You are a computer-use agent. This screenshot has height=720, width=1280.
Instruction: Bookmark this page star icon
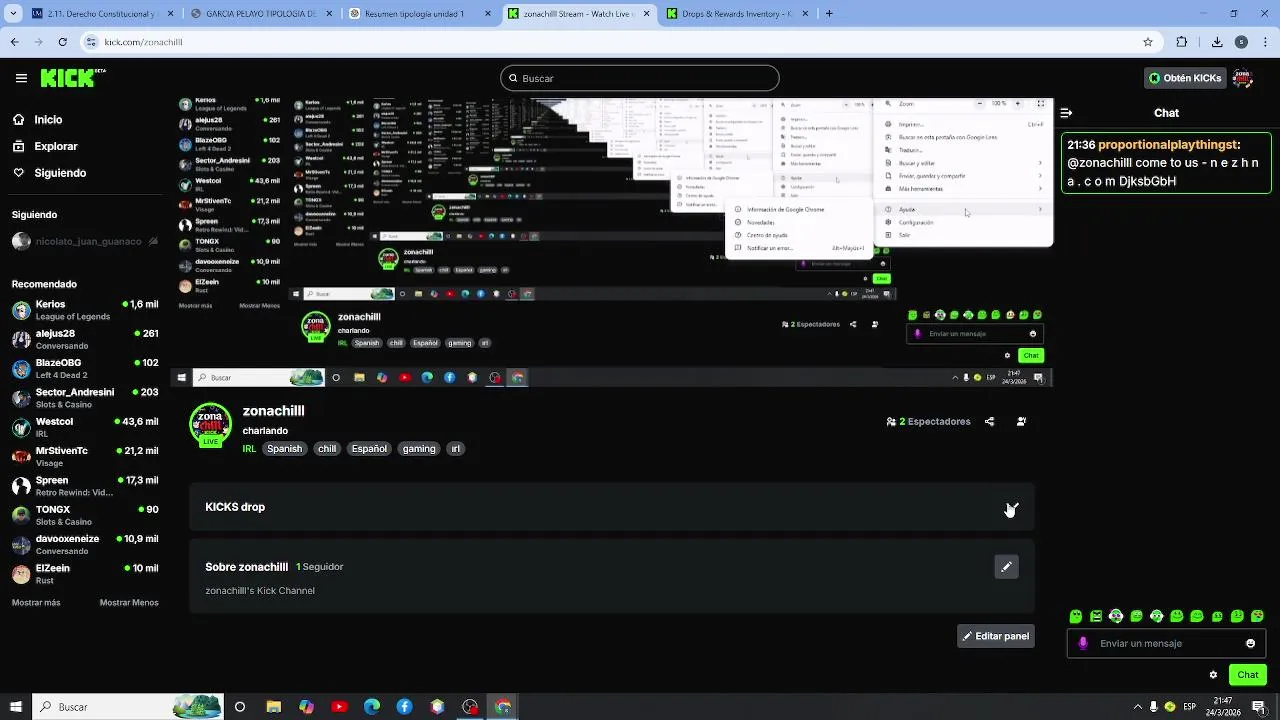tap(1148, 42)
